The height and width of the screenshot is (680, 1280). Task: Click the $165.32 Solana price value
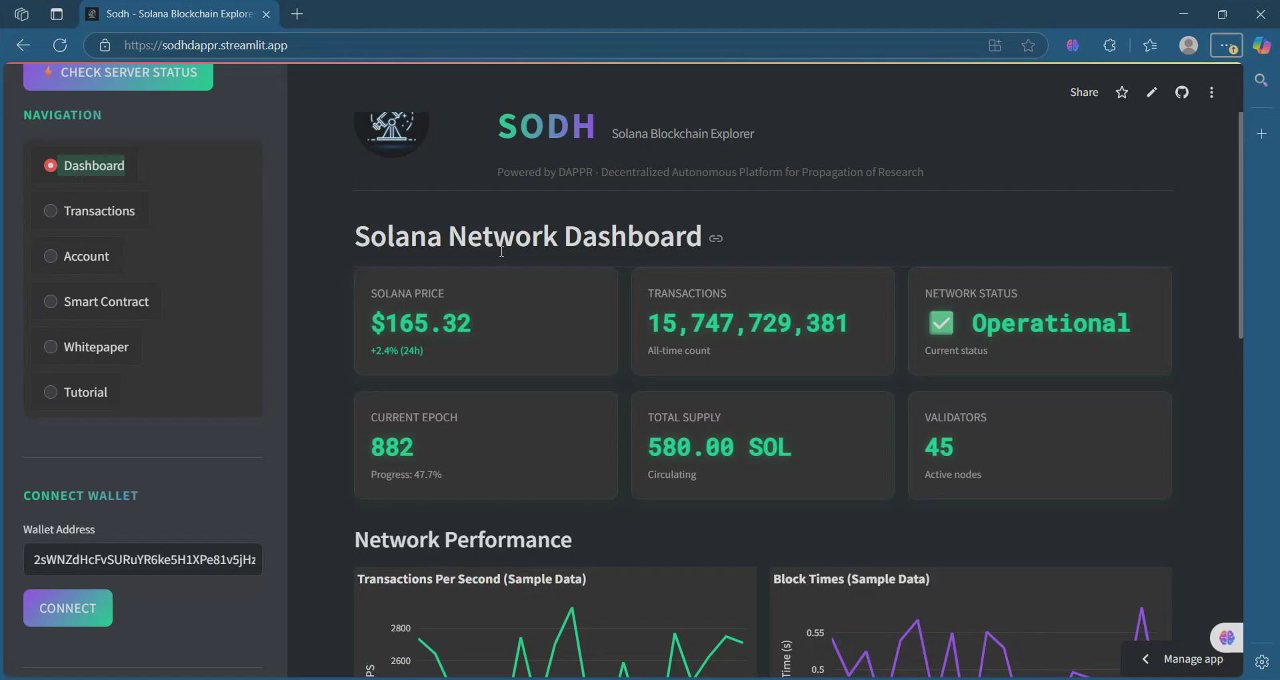tap(421, 323)
